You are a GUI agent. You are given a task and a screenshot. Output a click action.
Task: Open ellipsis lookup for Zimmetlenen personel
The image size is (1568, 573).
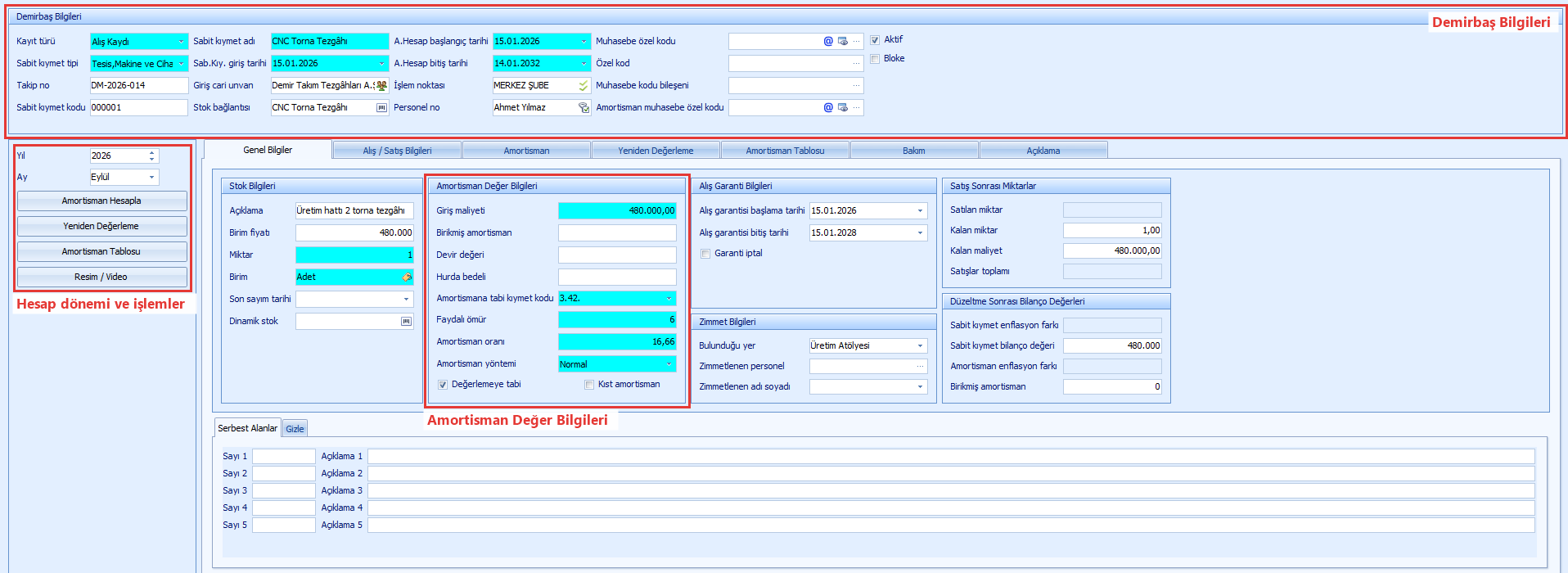[921, 366]
